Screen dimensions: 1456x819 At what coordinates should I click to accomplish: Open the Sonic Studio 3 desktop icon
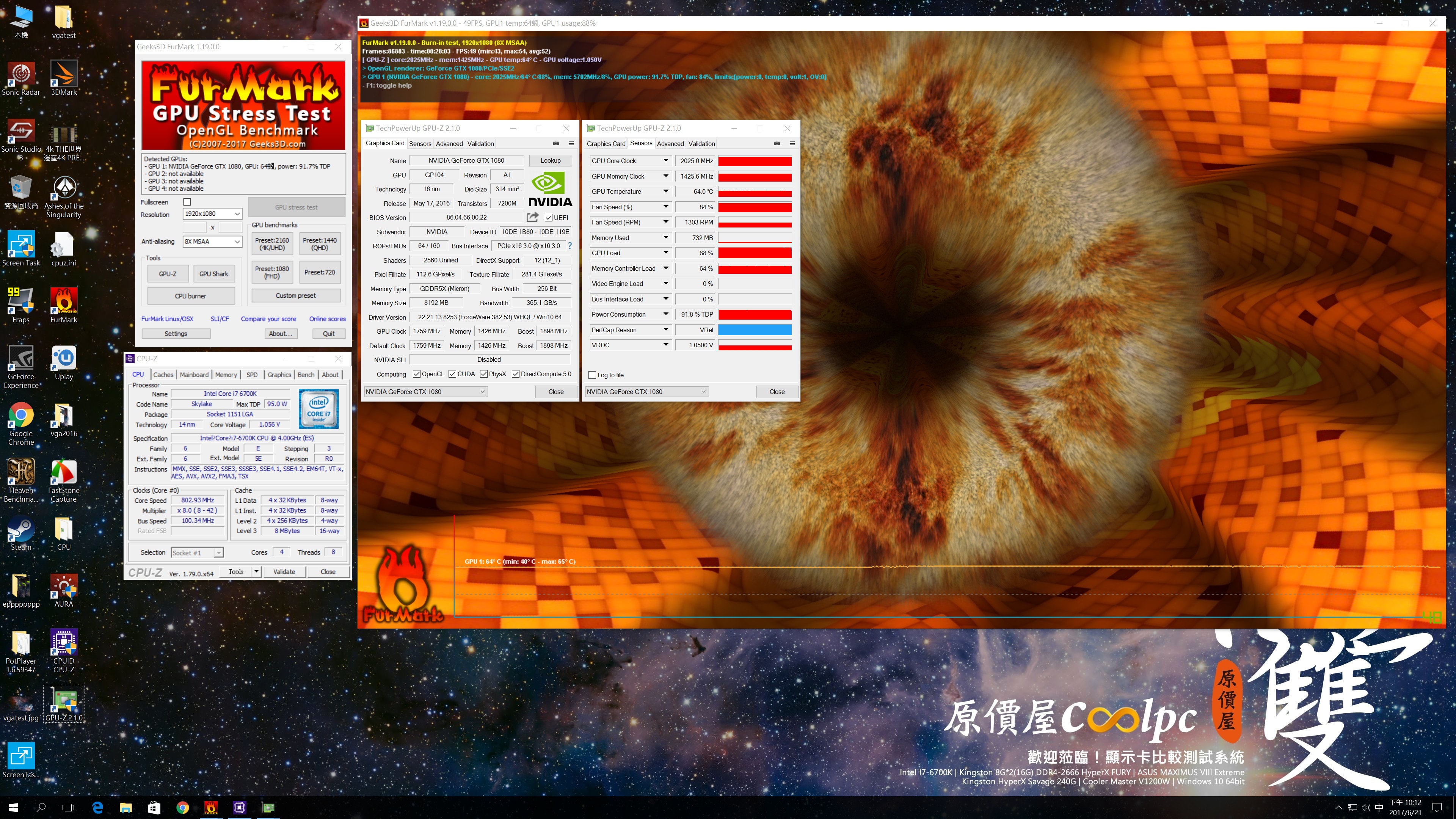point(21,139)
